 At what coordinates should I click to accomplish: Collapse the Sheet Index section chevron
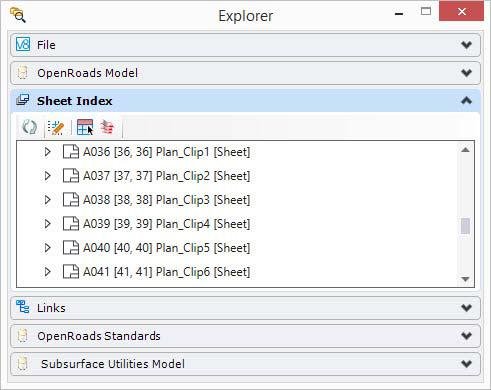click(x=466, y=100)
